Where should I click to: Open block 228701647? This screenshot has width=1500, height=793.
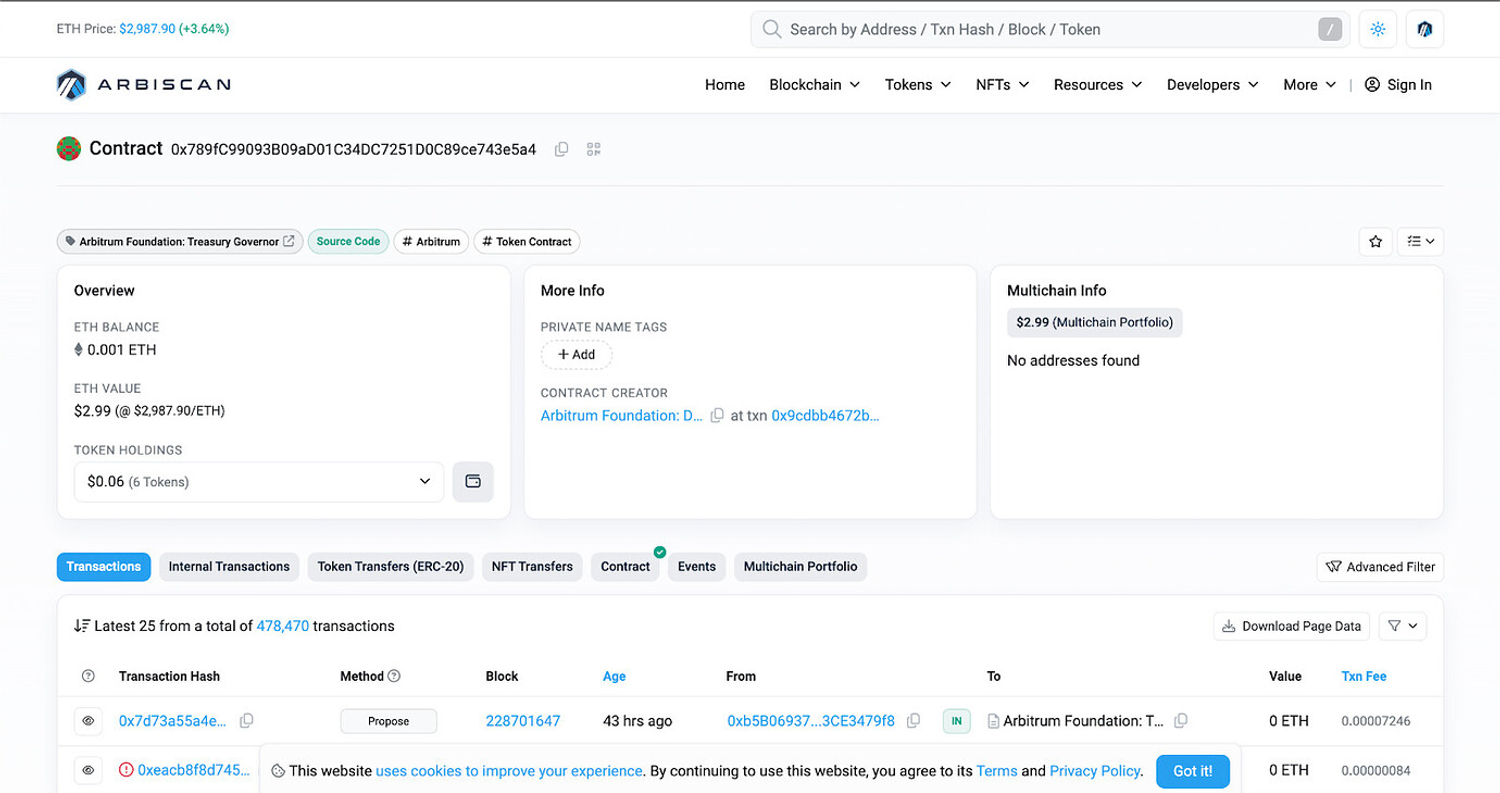pyautogui.click(x=523, y=720)
